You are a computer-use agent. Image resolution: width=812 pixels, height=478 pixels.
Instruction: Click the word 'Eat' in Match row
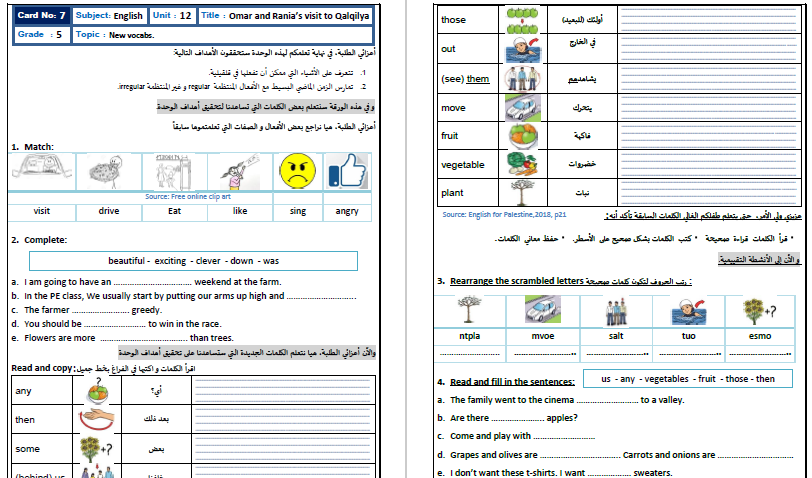point(175,211)
